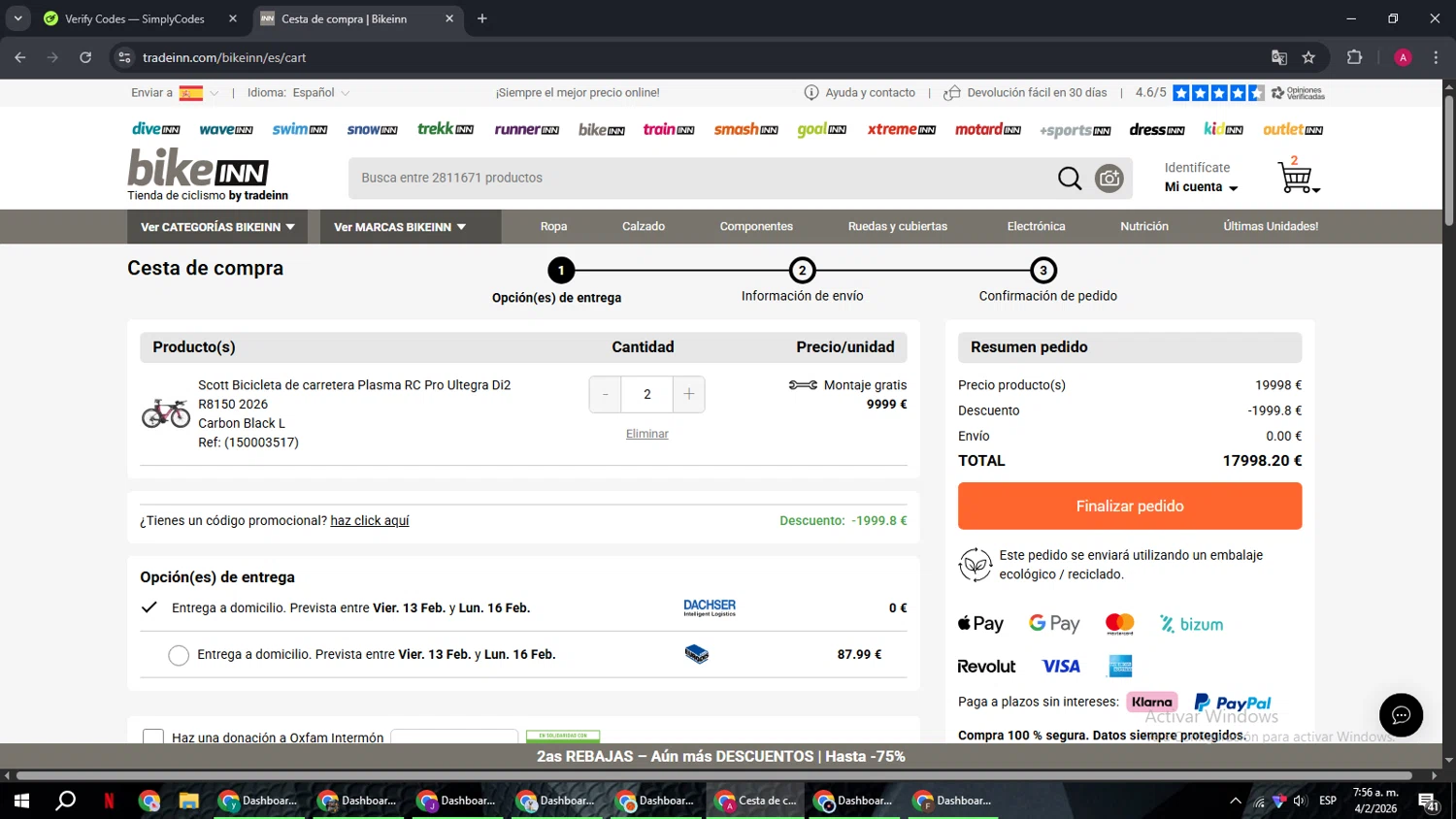Open the Electrónica menu
Screen dimensions: 1456x819
[x=1036, y=226]
